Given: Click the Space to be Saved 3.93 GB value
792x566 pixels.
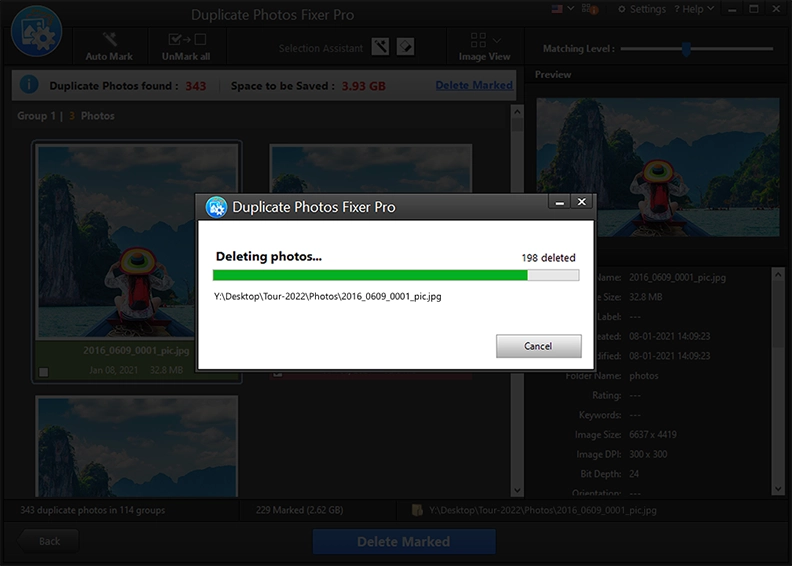Looking at the screenshot, I should [364, 86].
